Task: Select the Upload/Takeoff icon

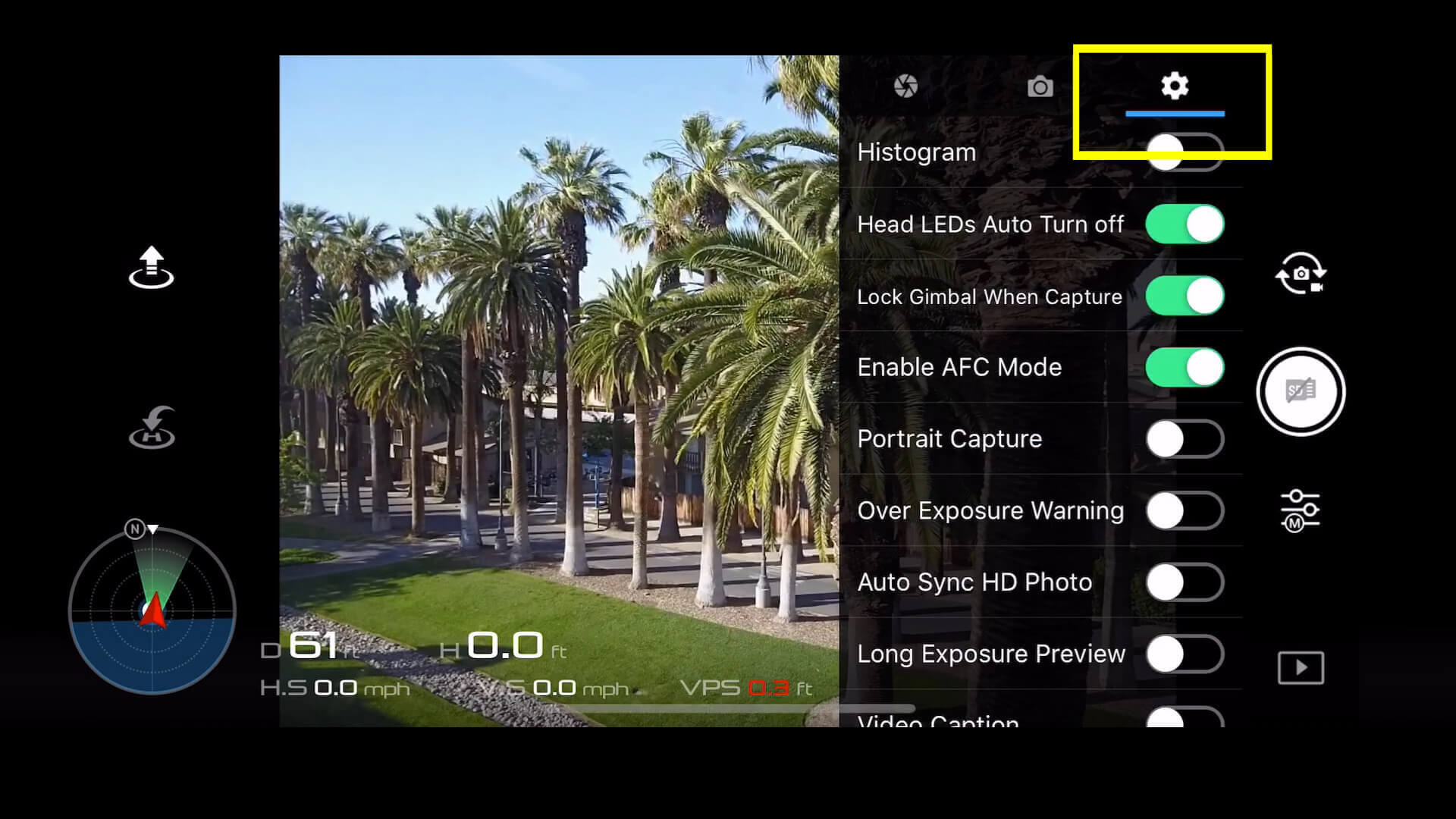Action: pyautogui.click(x=150, y=265)
